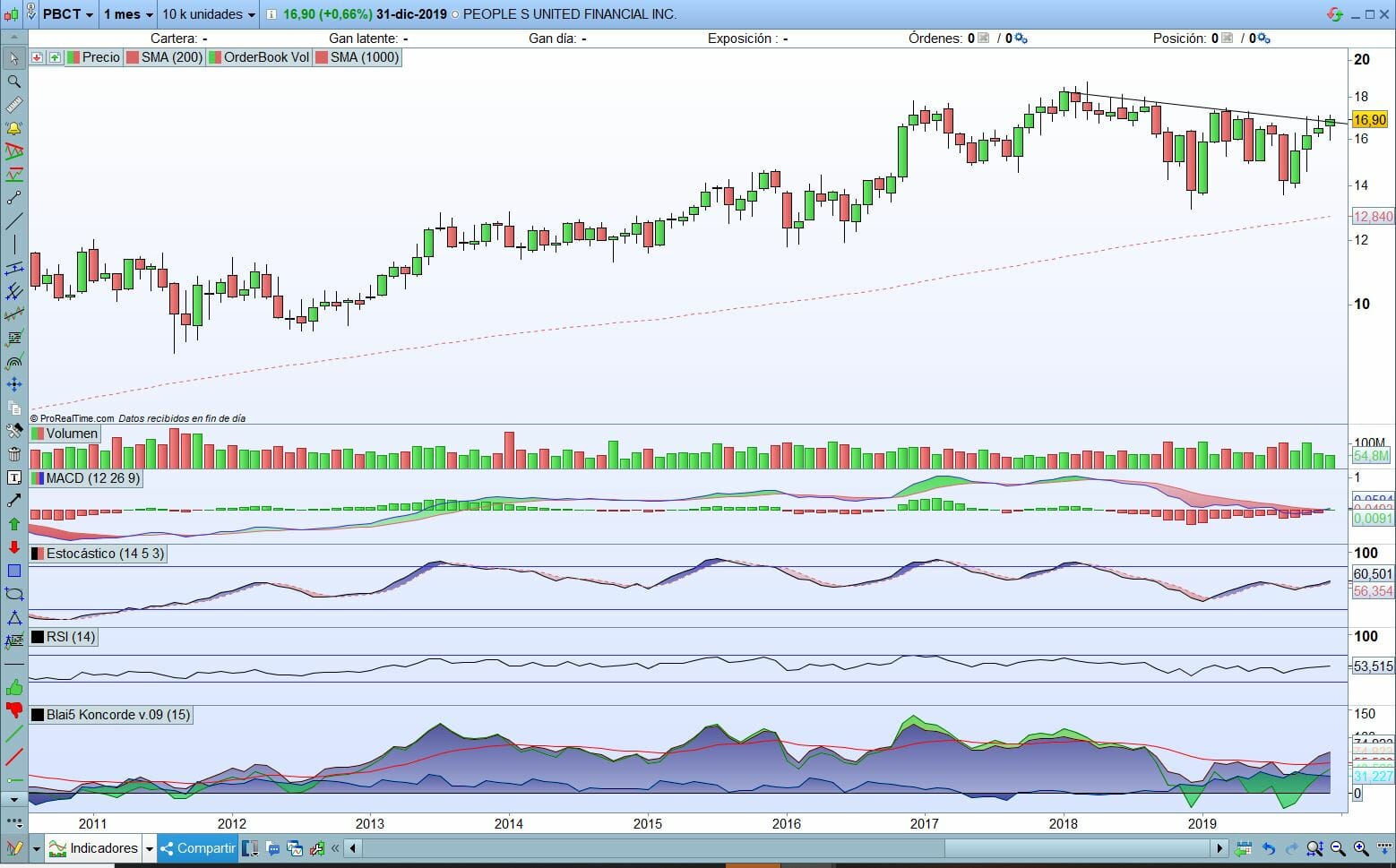The height and width of the screenshot is (868, 1396).
Task: Toggle the pencil drawing mode button
Action: [x=13, y=848]
